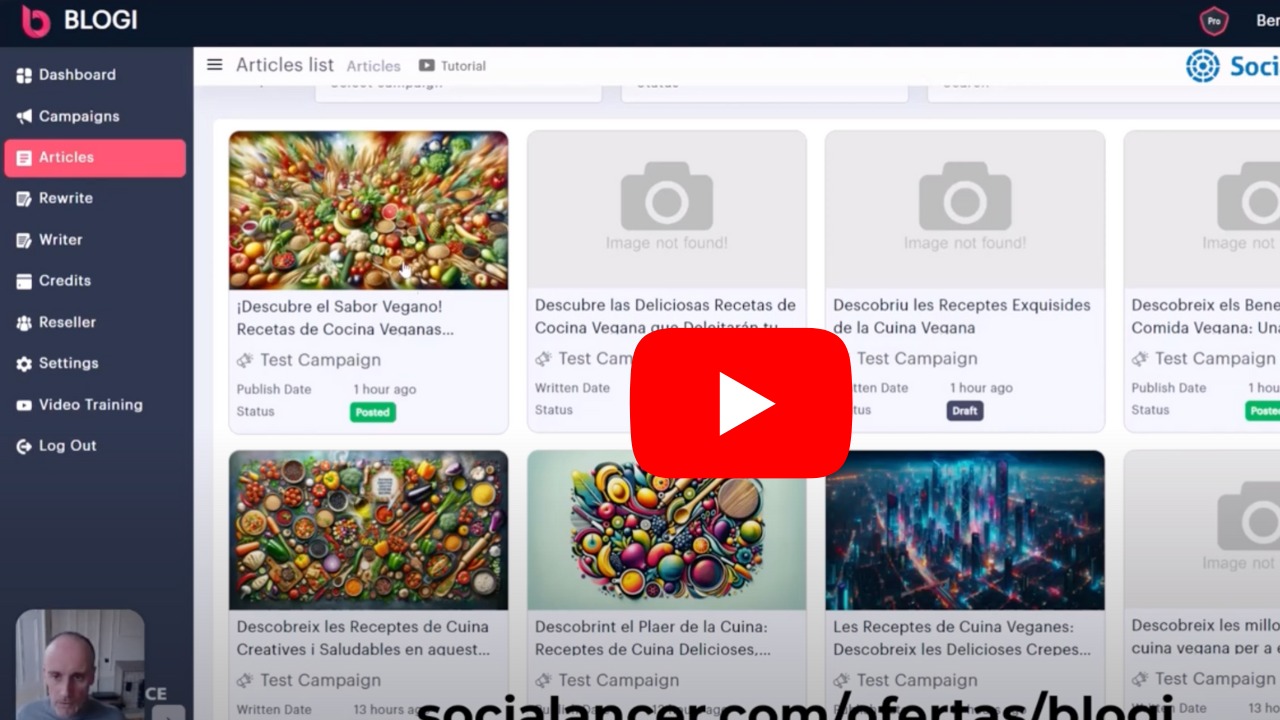Click the Rewrite pencil icon
The height and width of the screenshot is (720, 1280).
24,198
